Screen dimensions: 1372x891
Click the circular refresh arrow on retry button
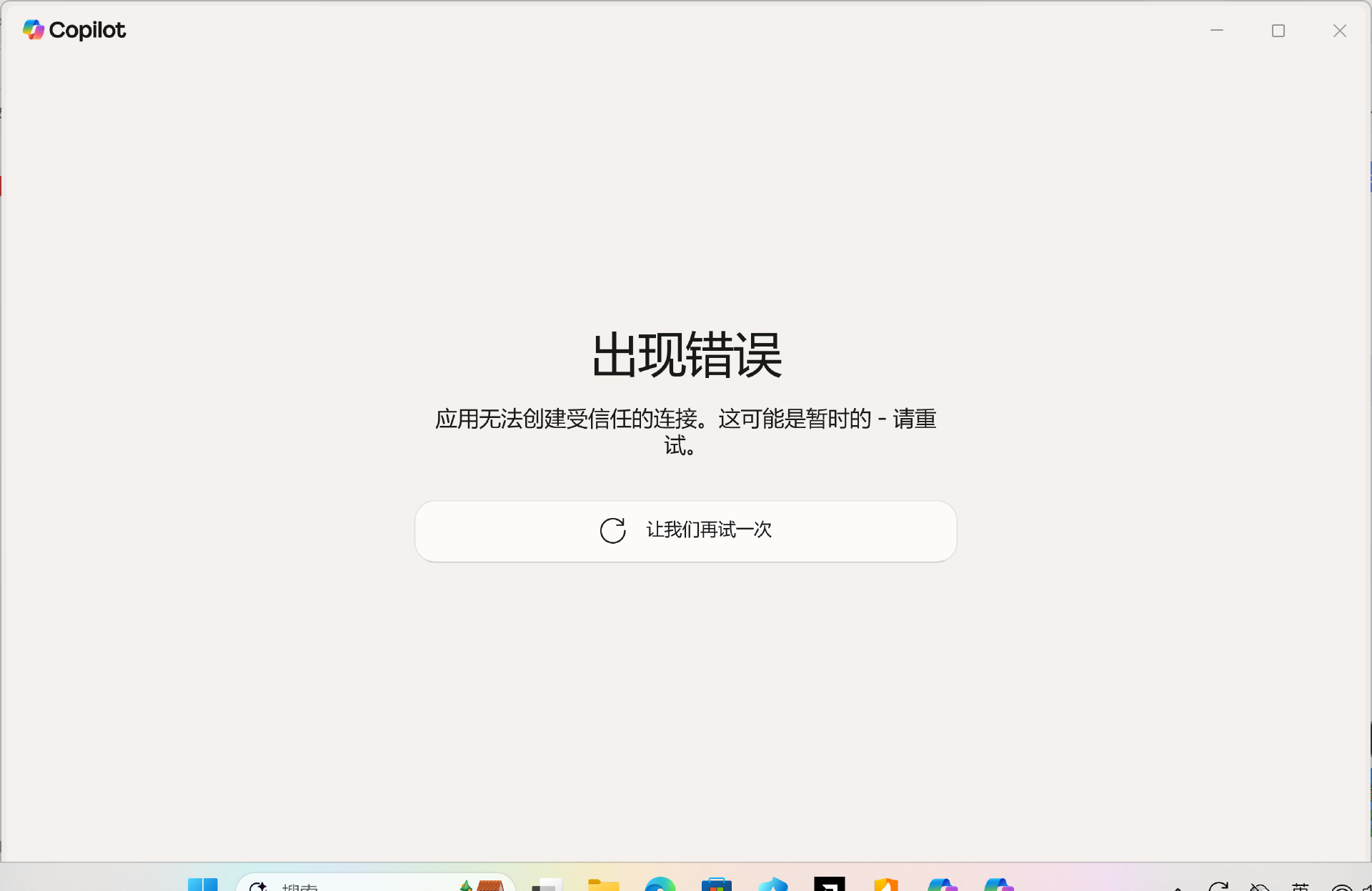[x=612, y=530]
